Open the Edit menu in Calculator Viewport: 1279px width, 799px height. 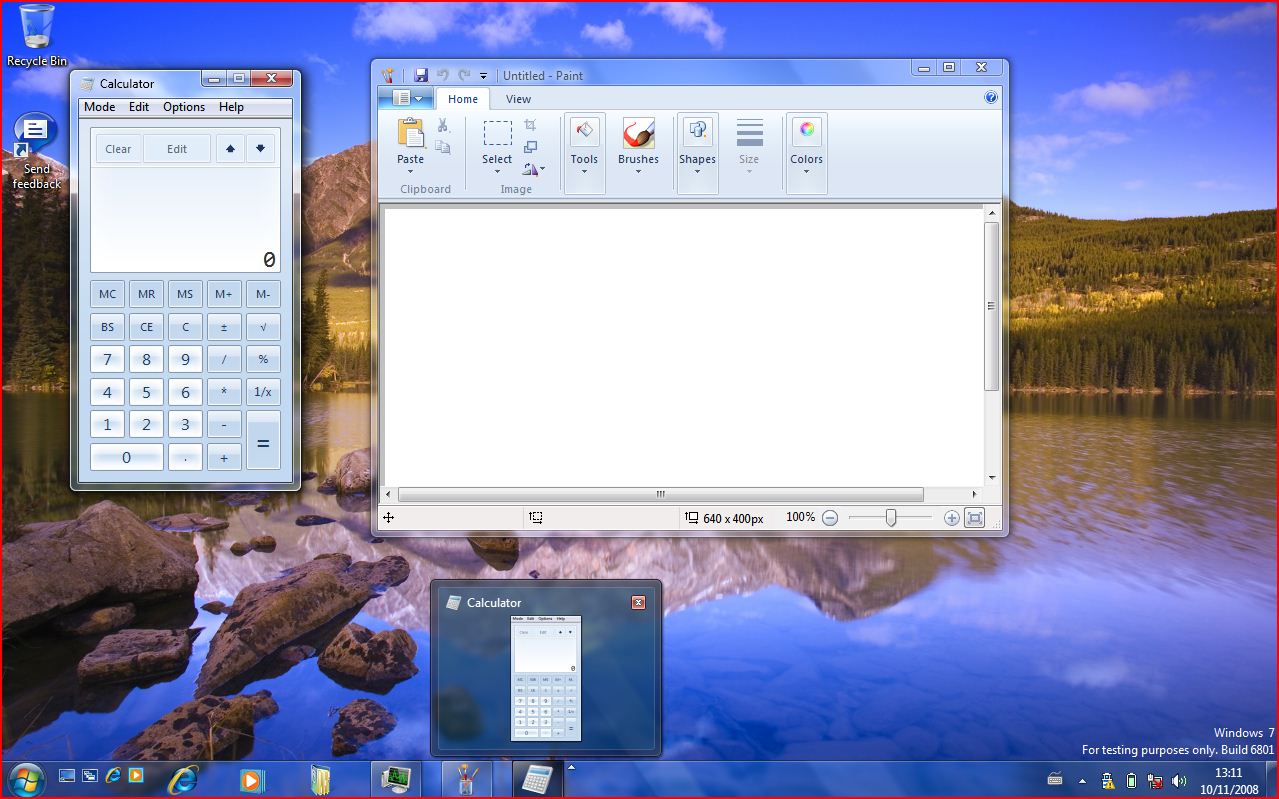point(139,107)
